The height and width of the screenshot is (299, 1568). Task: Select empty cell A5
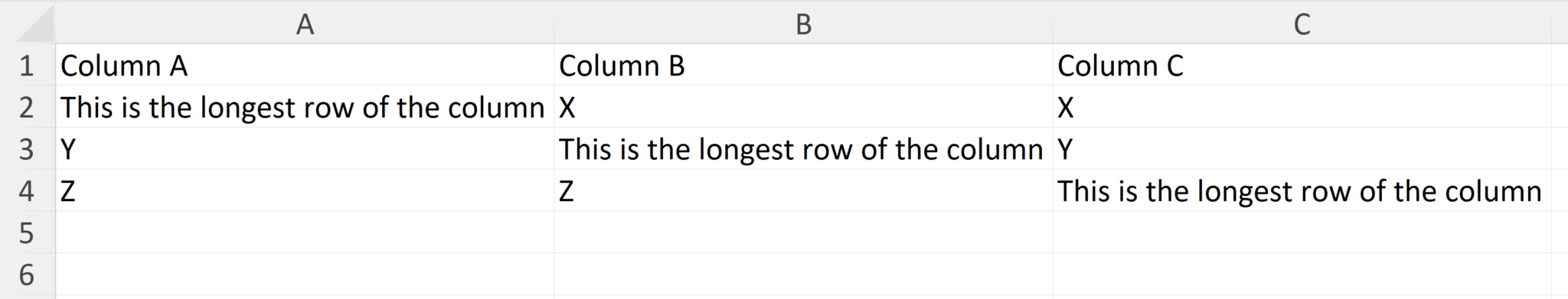click(305, 232)
